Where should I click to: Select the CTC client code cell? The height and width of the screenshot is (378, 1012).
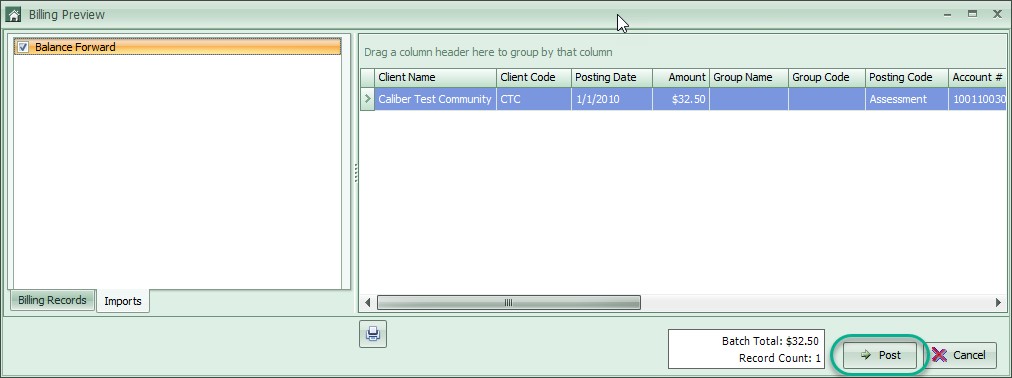click(534, 99)
